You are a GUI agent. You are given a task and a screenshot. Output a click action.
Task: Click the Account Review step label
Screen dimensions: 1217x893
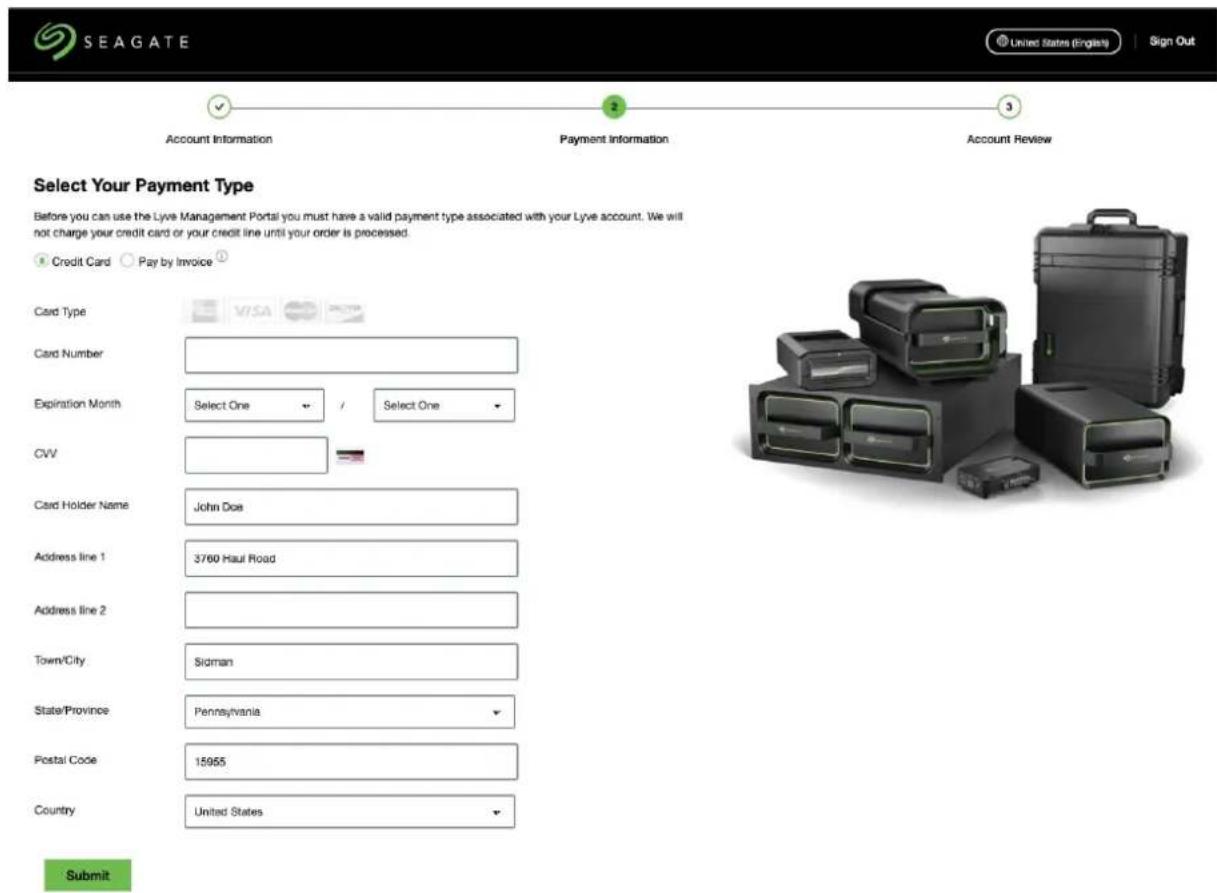point(1008,140)
